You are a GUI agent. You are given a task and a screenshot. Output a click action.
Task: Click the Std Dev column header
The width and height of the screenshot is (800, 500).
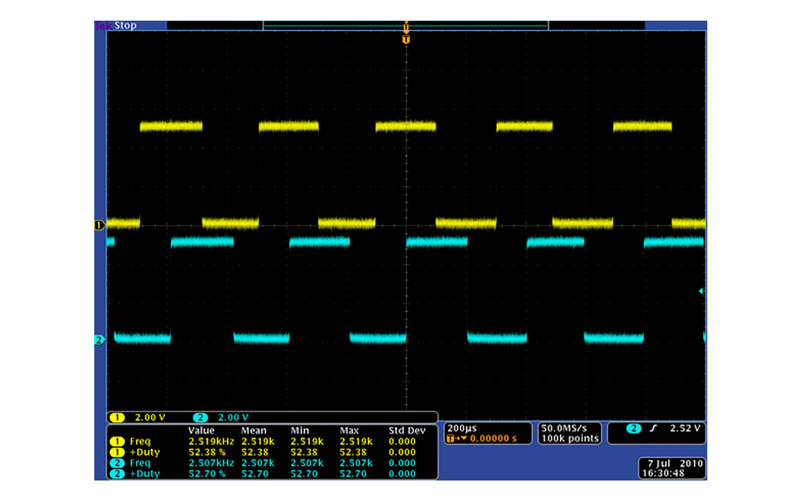coord(407,431)
